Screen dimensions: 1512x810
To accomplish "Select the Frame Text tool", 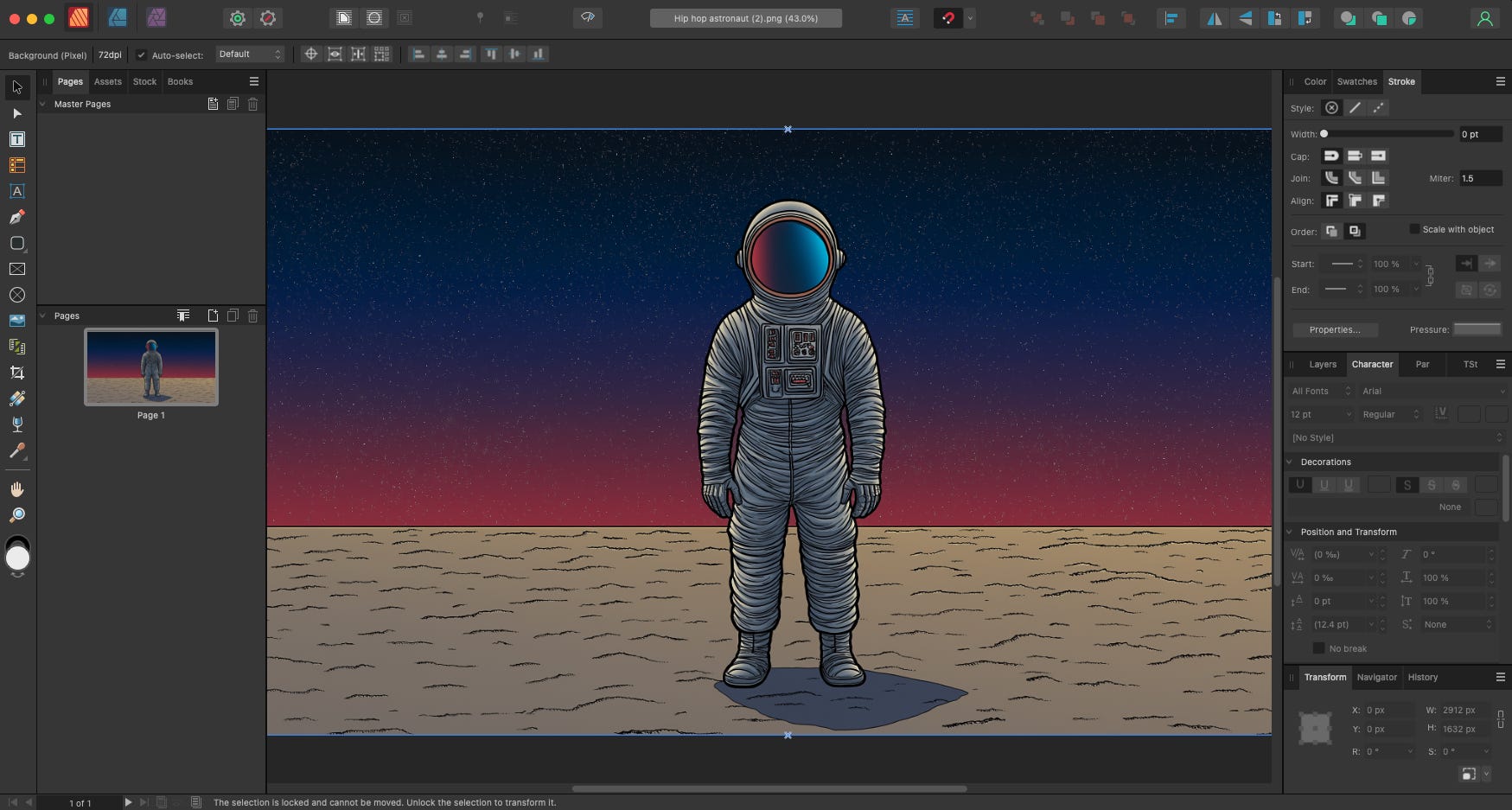I will coord(17,139).
